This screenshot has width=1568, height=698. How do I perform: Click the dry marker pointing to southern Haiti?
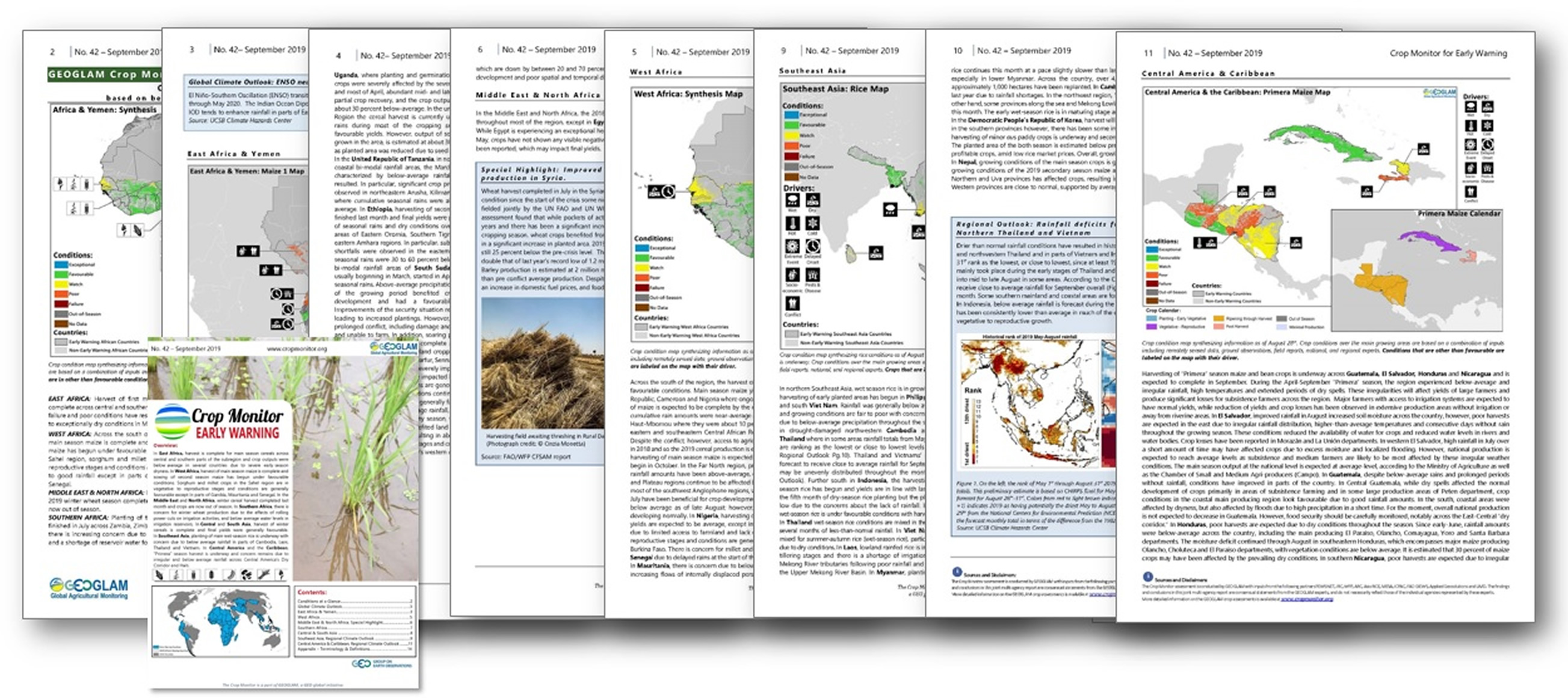tap(1366, 192)
